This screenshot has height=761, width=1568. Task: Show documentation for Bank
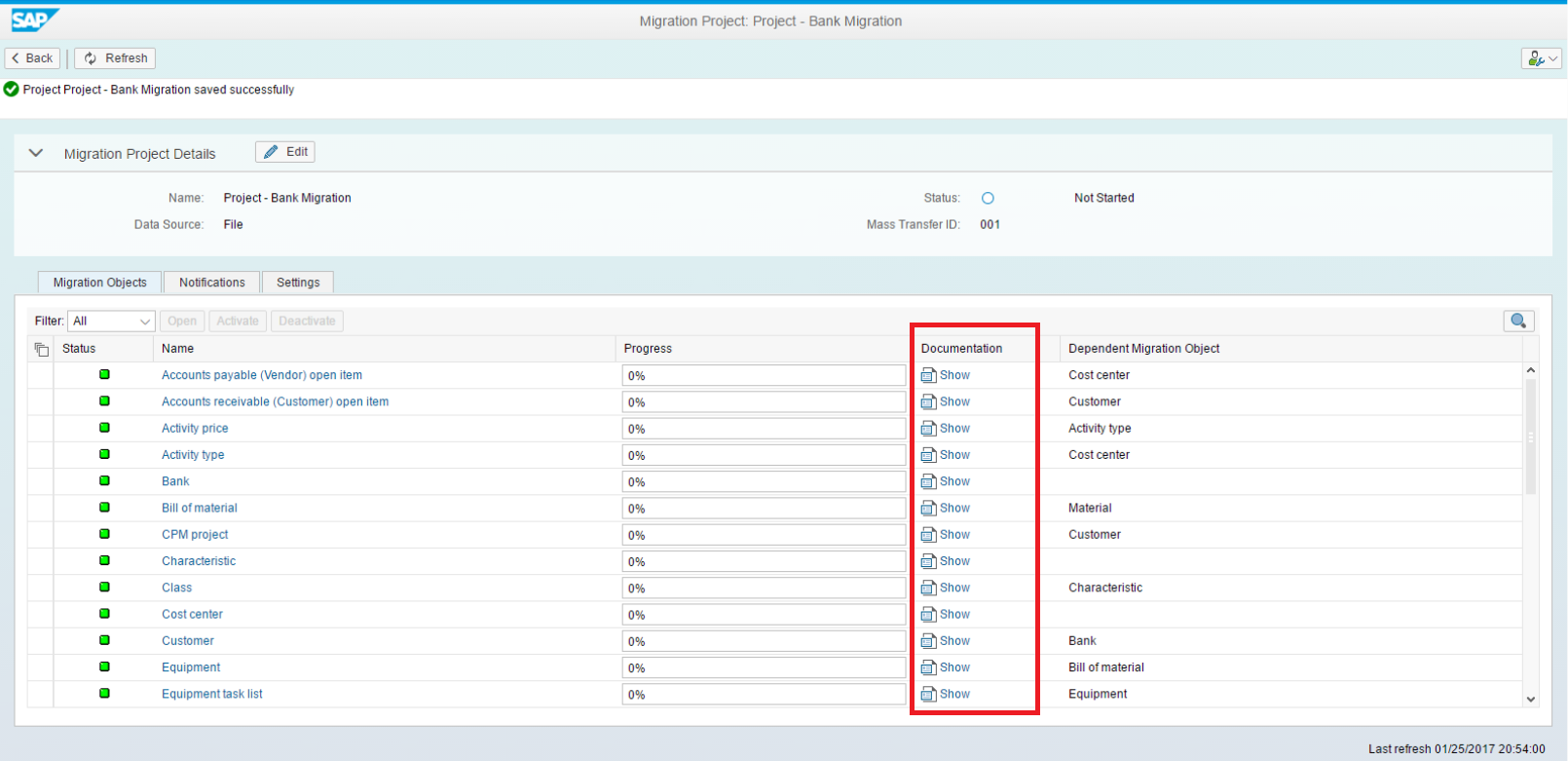[946, 481]
